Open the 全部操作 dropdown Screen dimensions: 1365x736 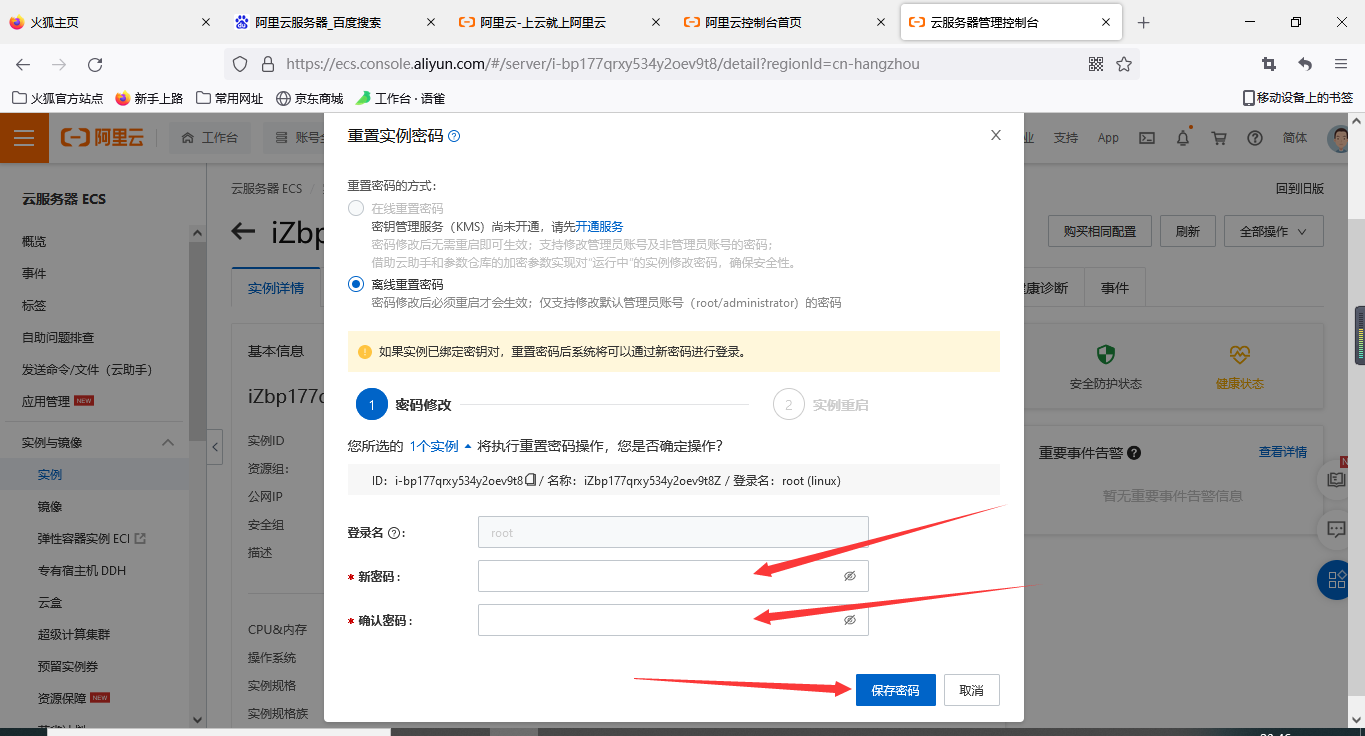pyautogui.click(x=1273, y=231)
